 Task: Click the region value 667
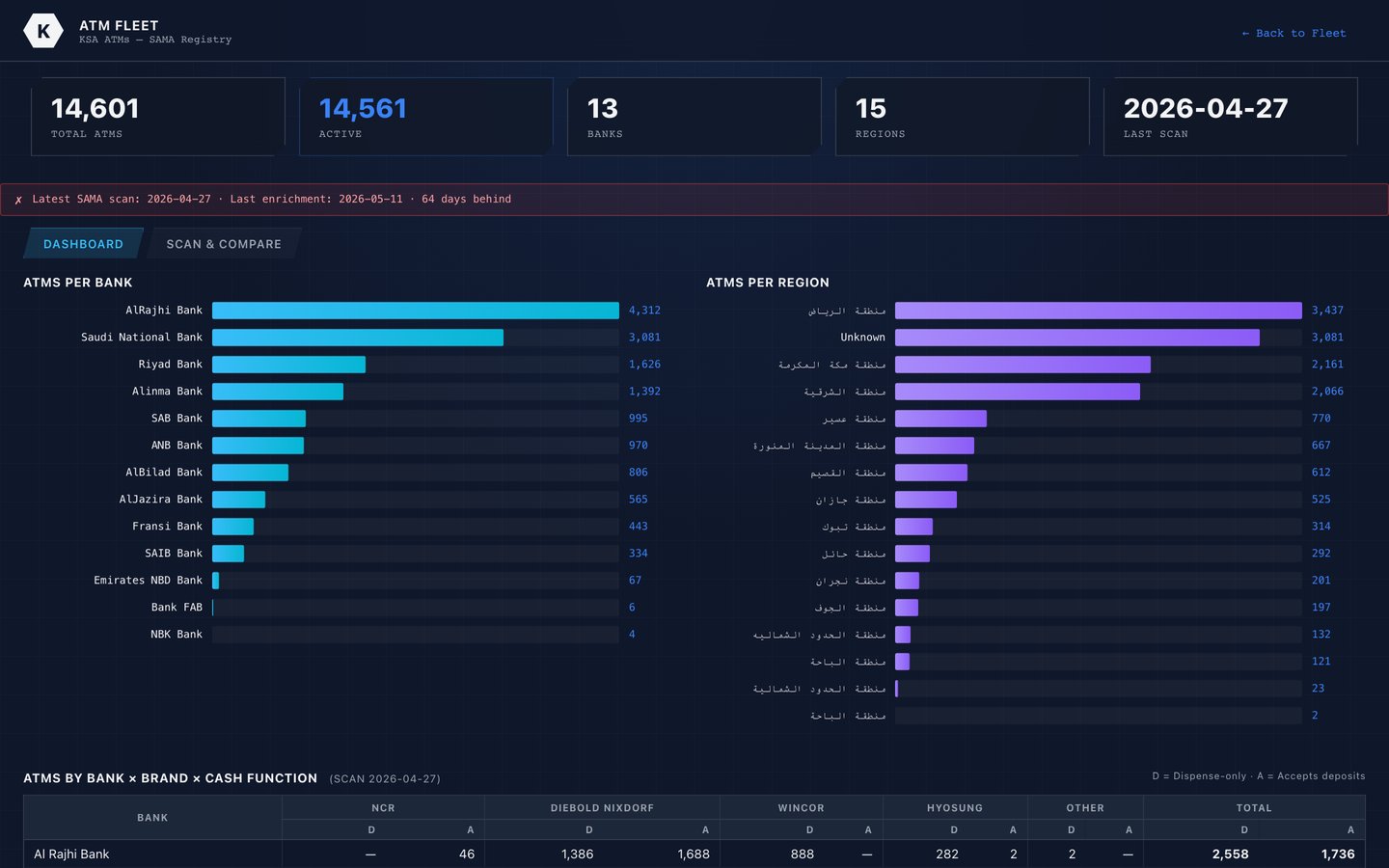[x=1321, y=446]
